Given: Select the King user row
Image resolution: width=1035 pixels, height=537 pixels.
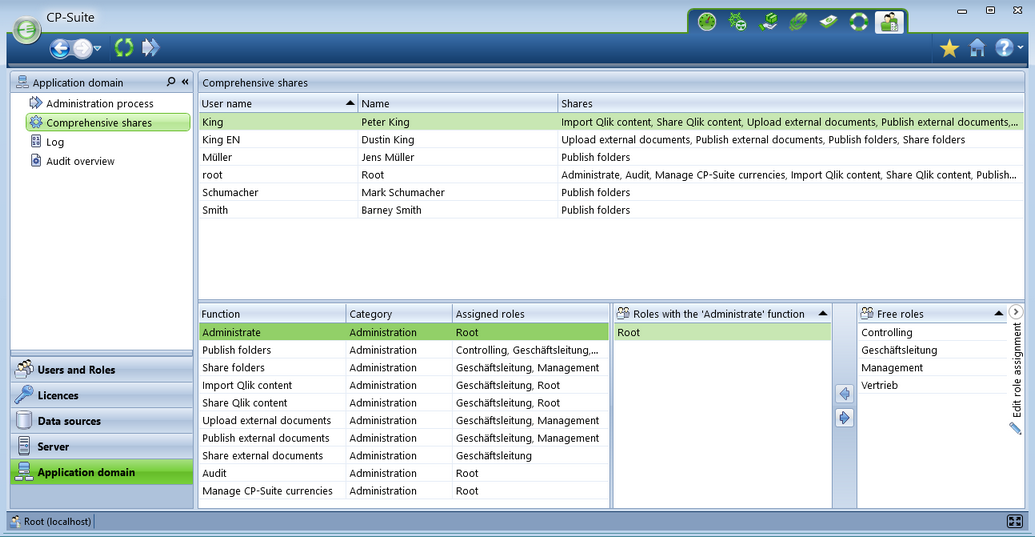Looking at the screenshot, I should coord(611,122).
